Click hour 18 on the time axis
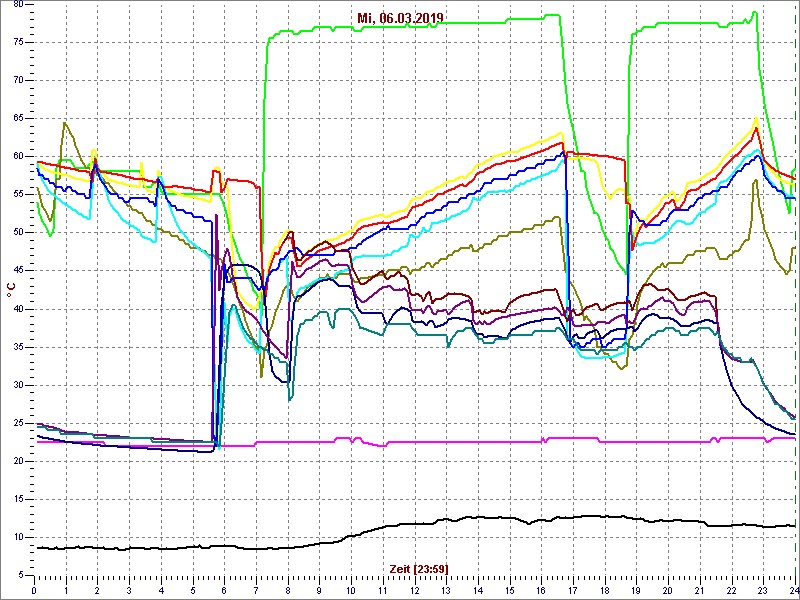The image size is (800, 600). 605,590
